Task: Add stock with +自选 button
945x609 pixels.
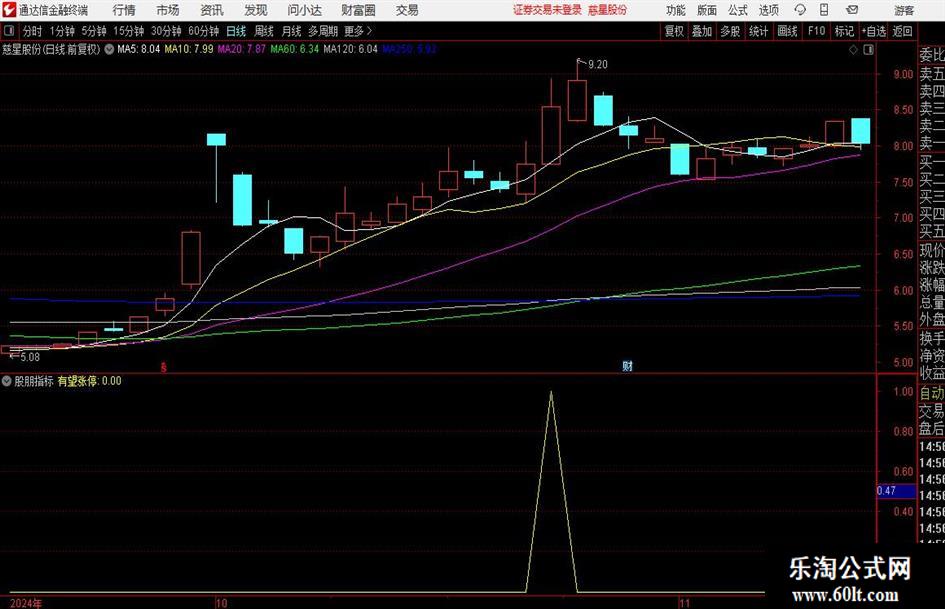Action: 873,31
